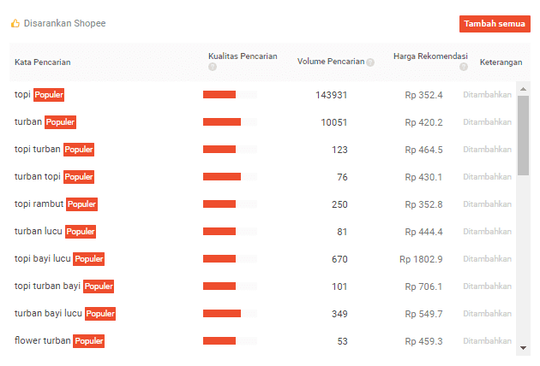Click Ditambahkan in the turban topi row
The width and height of the screenshot is (540, 366).
[487, 177]
